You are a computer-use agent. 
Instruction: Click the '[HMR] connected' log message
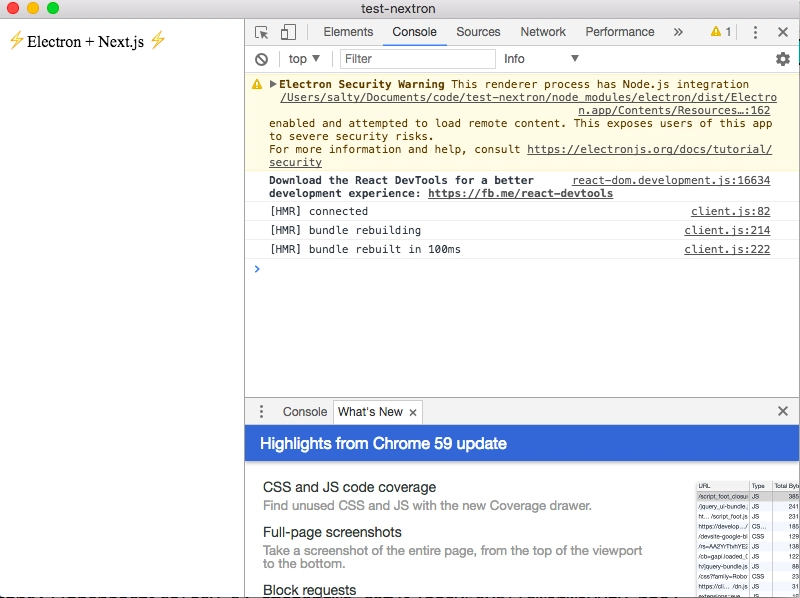(318, 211)
